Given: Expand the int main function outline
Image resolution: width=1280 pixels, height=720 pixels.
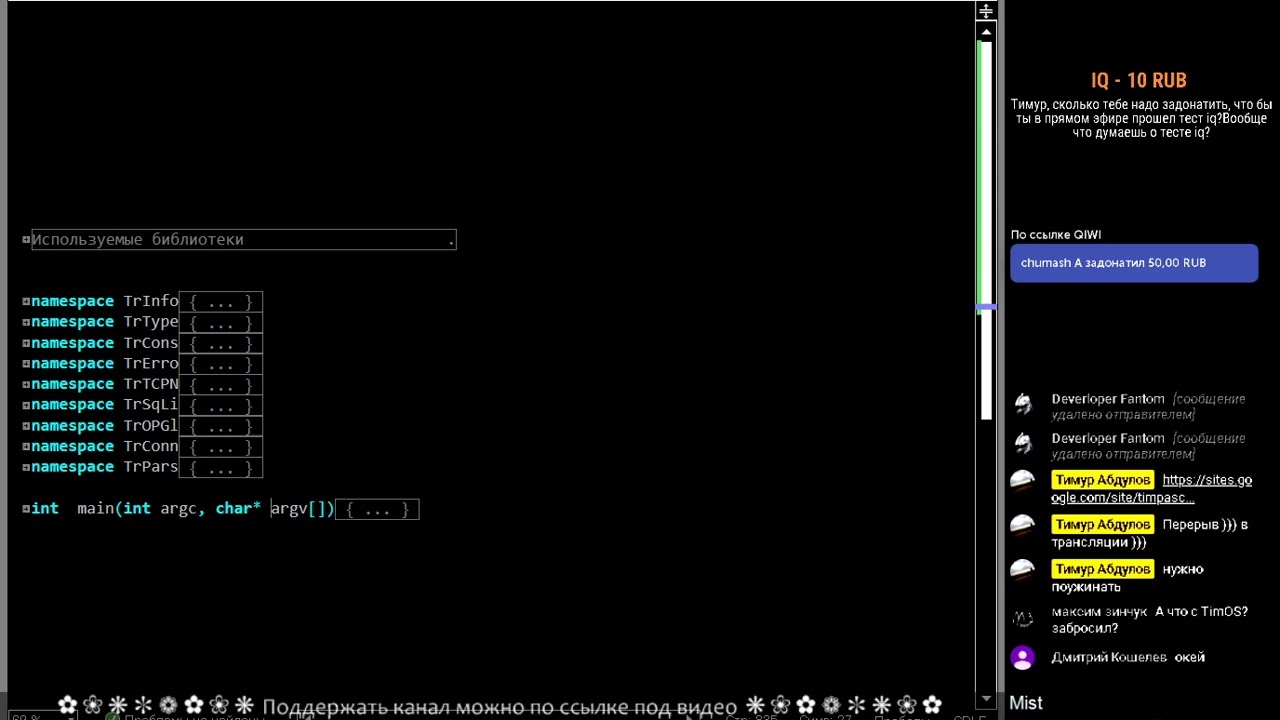Looking at the screenshot, I should click(26, 509).
